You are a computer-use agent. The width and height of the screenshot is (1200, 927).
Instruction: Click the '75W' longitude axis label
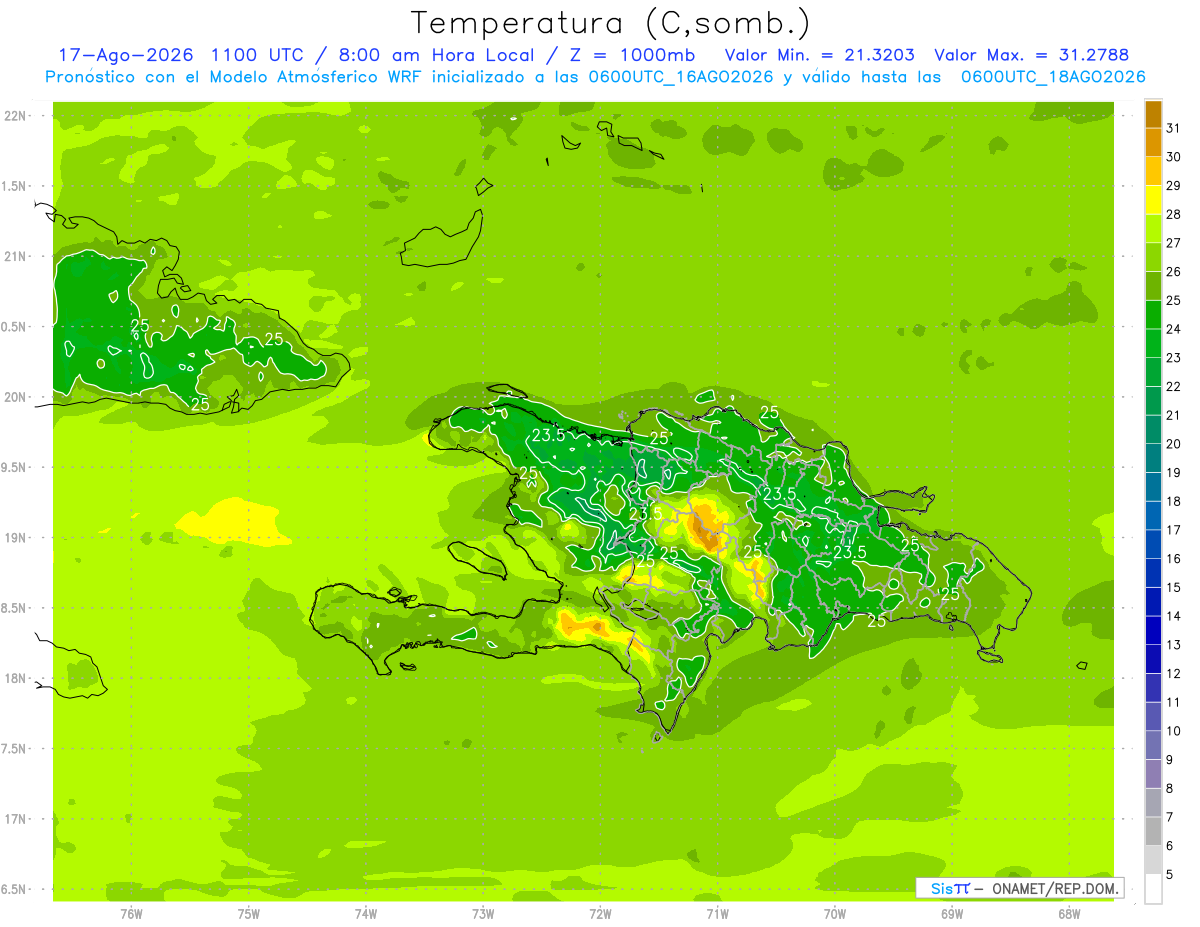click(x=249, y=913)
